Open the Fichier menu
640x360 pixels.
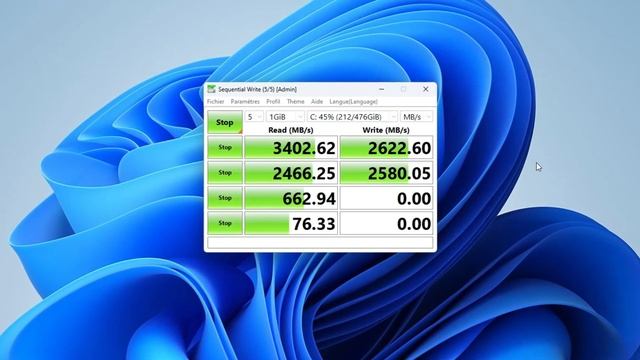216,101
